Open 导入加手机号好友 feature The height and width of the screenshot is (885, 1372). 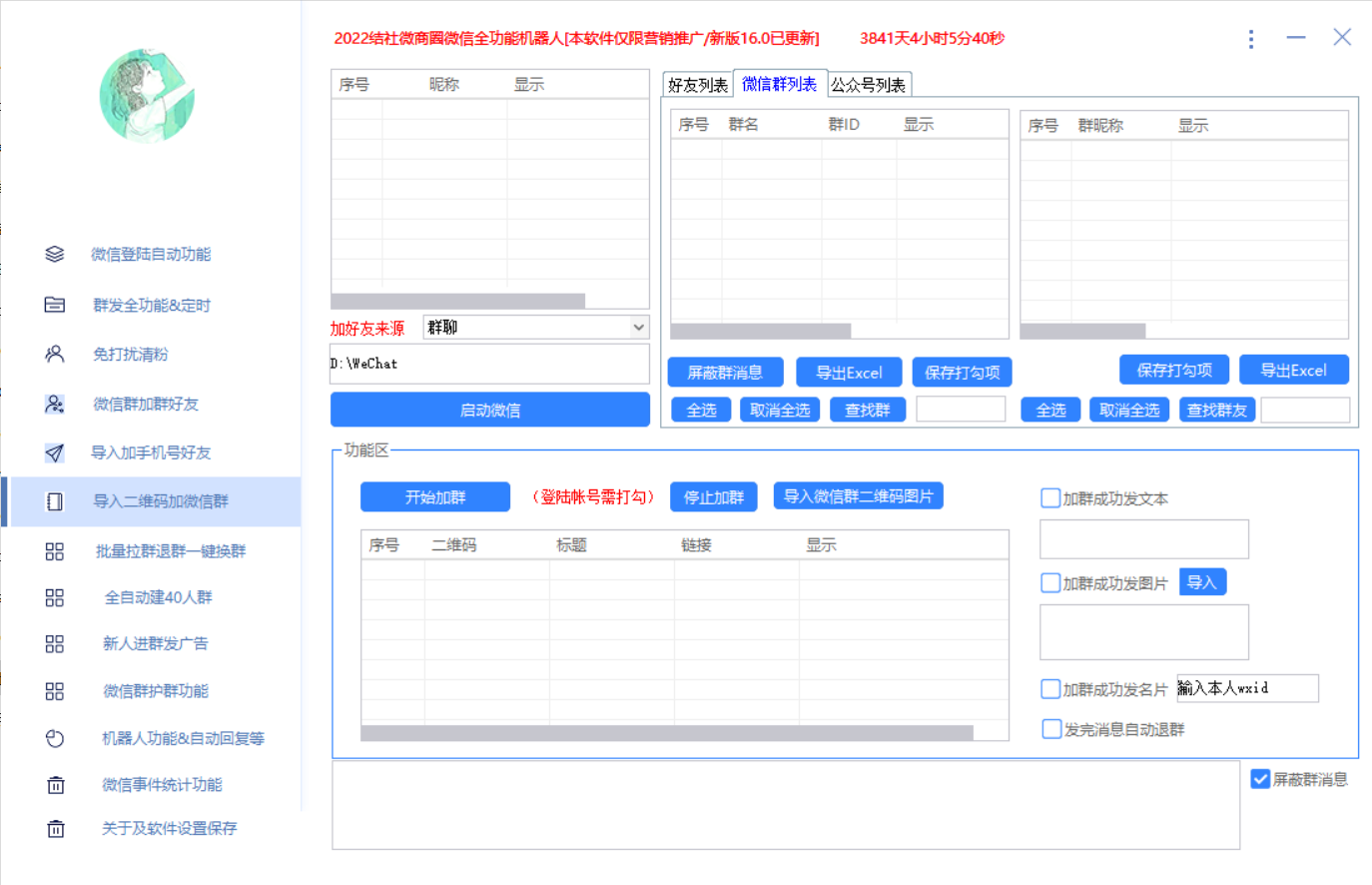[x=55, y=452]
